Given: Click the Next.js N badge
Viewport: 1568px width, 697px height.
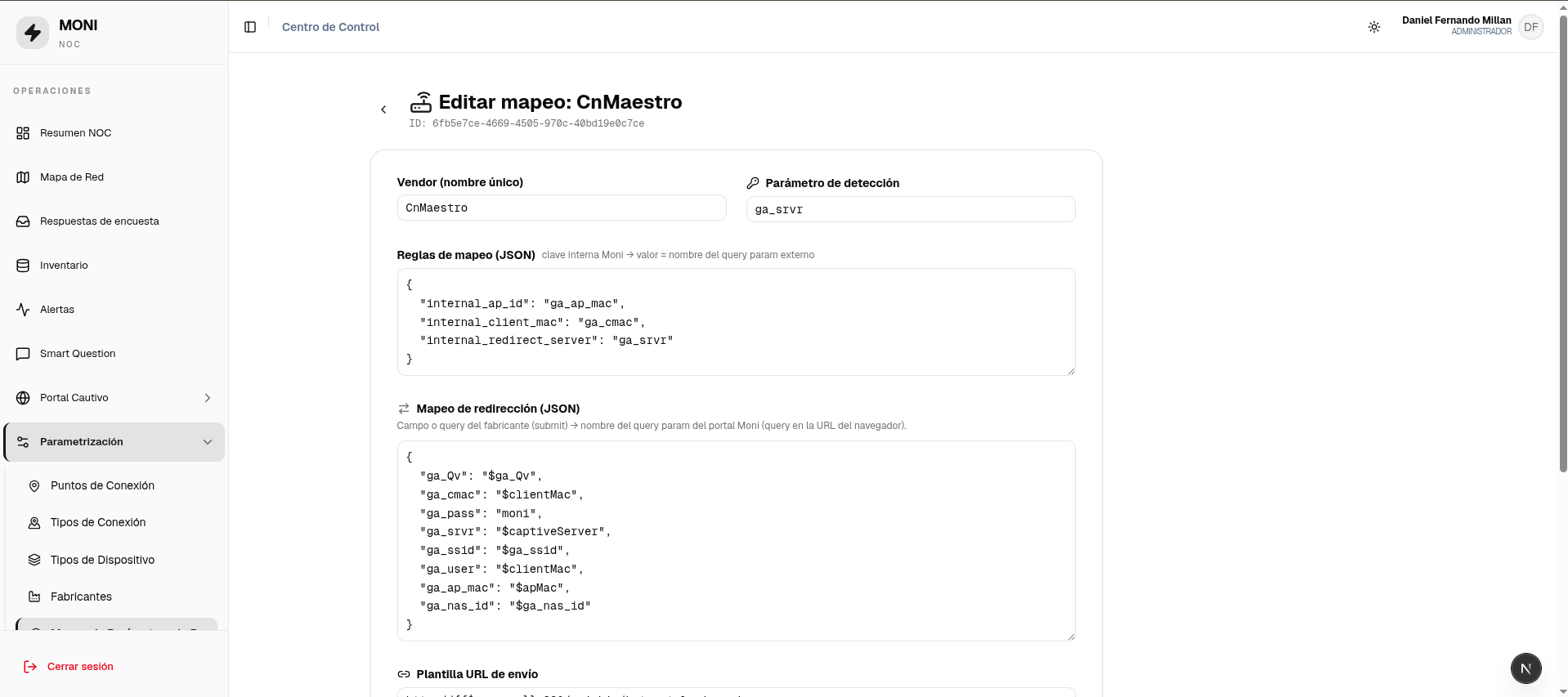Looking at the screenshot, I should pos(1525,668).
